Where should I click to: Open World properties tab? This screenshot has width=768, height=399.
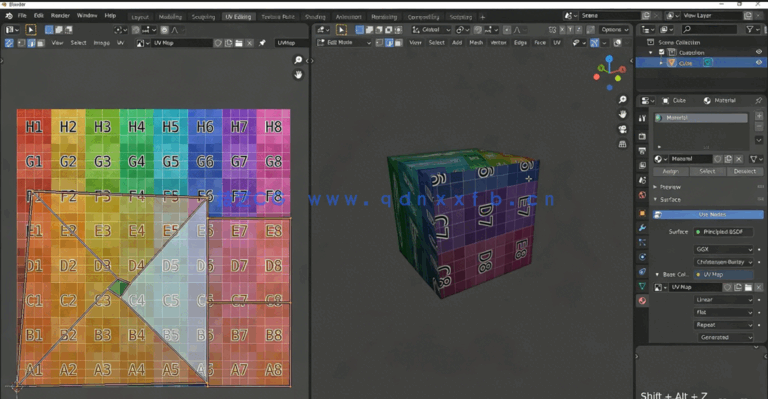[642, 195]
